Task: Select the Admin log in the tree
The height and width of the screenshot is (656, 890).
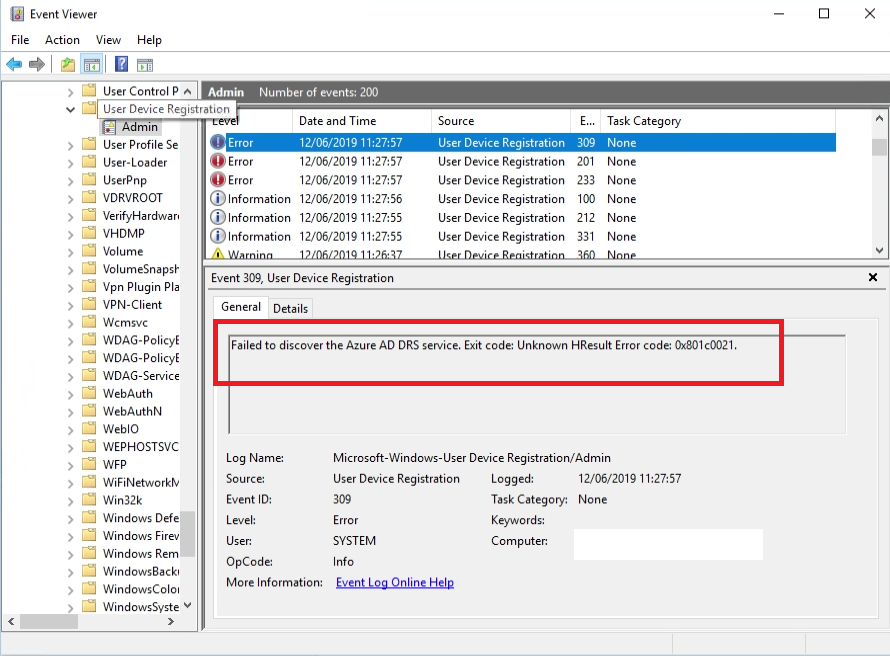Action: (138, 126)
